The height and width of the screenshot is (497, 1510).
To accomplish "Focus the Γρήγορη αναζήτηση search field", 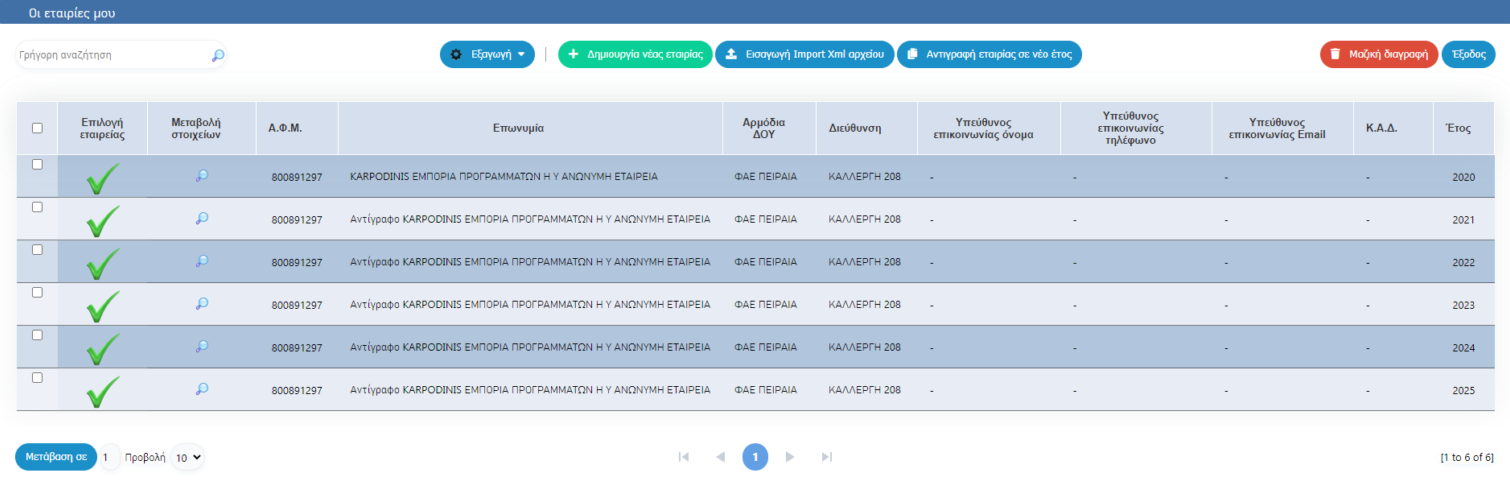I will coord(110,56).
